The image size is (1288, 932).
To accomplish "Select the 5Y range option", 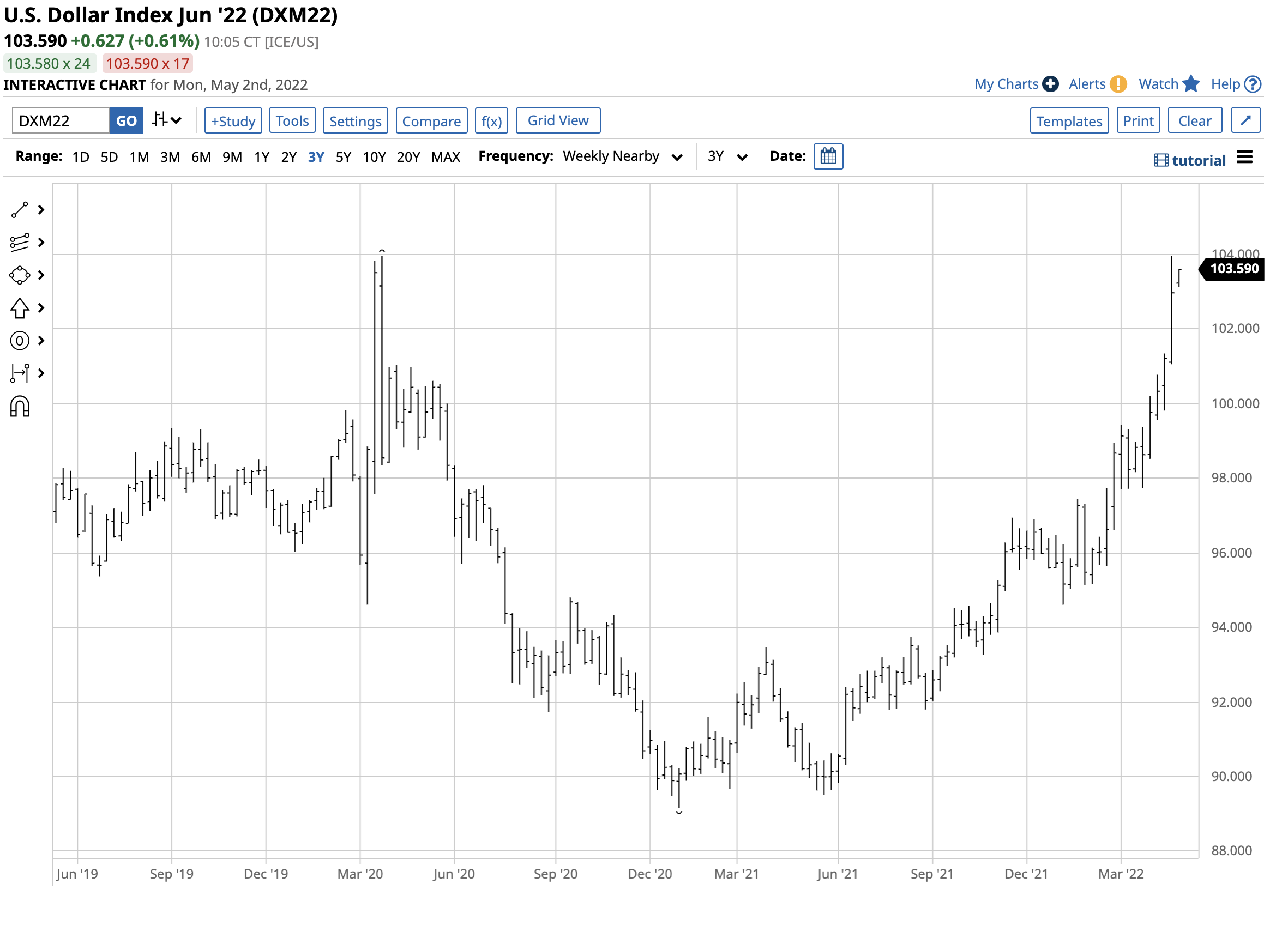I will tap(344, 157).
